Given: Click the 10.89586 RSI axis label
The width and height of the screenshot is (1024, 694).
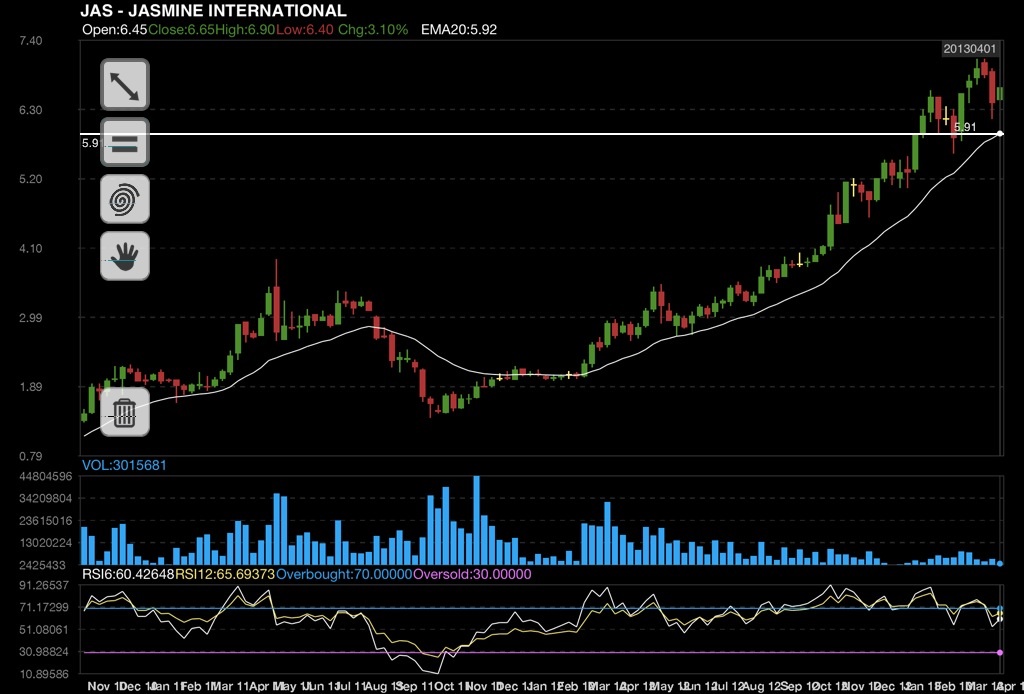Looking at the screenshot, I should click(44, 674).
